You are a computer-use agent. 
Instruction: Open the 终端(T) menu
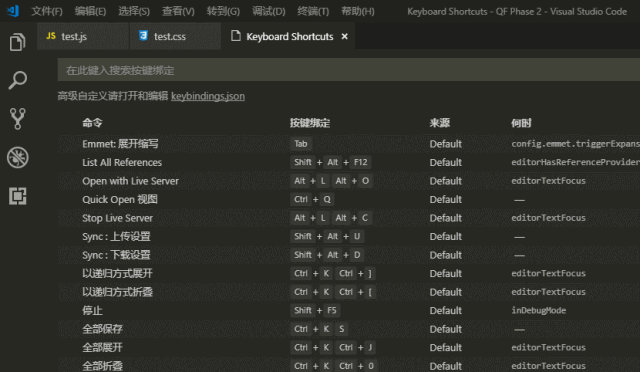tap(313, 11)
